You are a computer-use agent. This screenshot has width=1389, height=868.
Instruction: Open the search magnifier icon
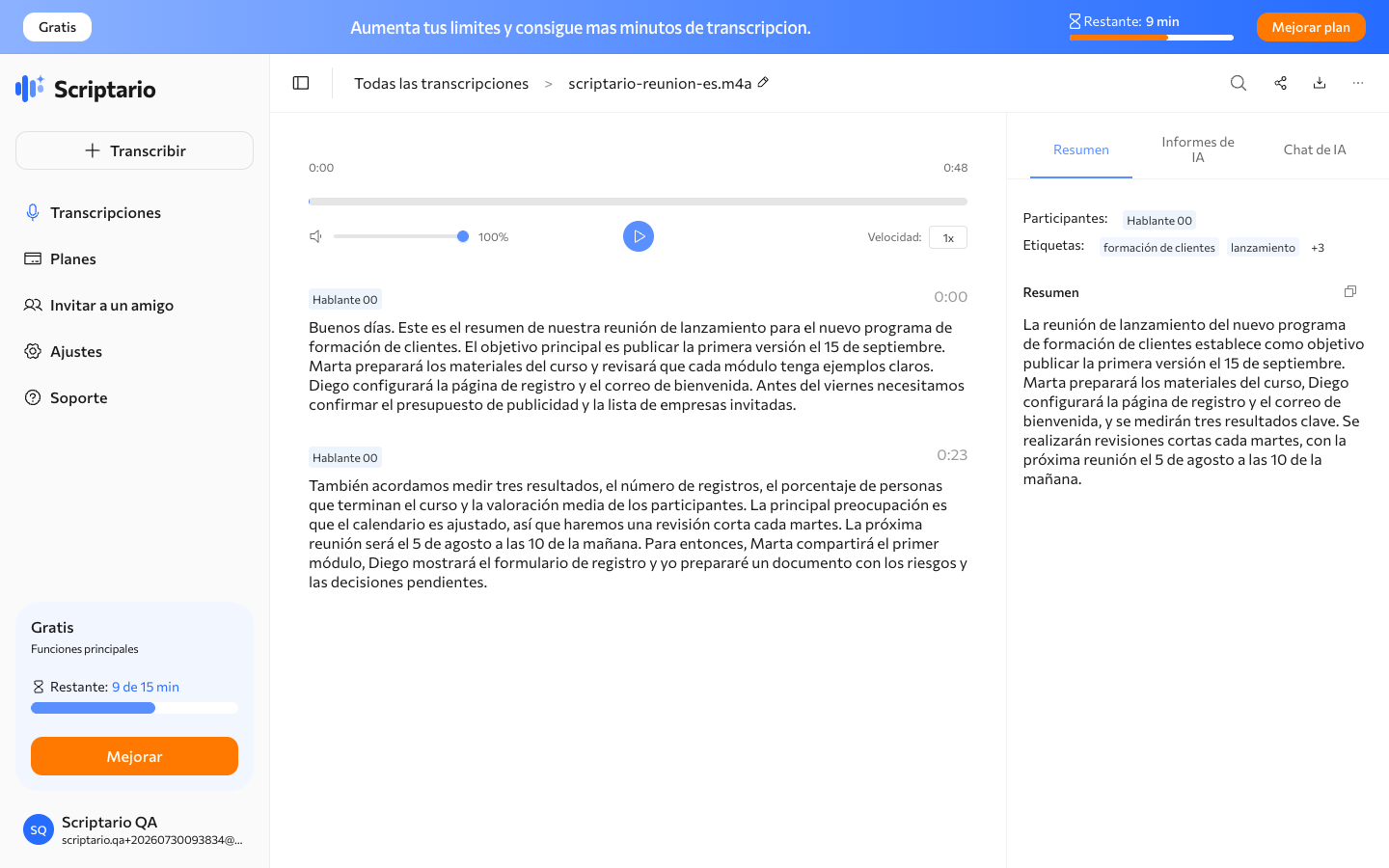[1239, 83]
